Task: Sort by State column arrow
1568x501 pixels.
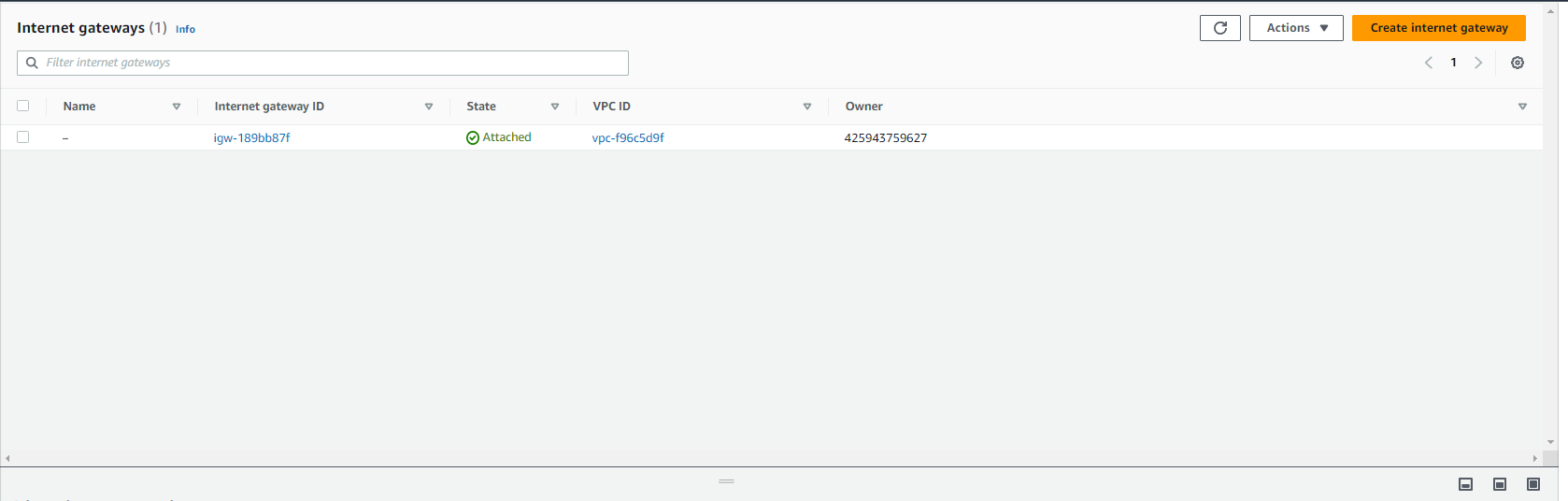Action: (554, 107)
